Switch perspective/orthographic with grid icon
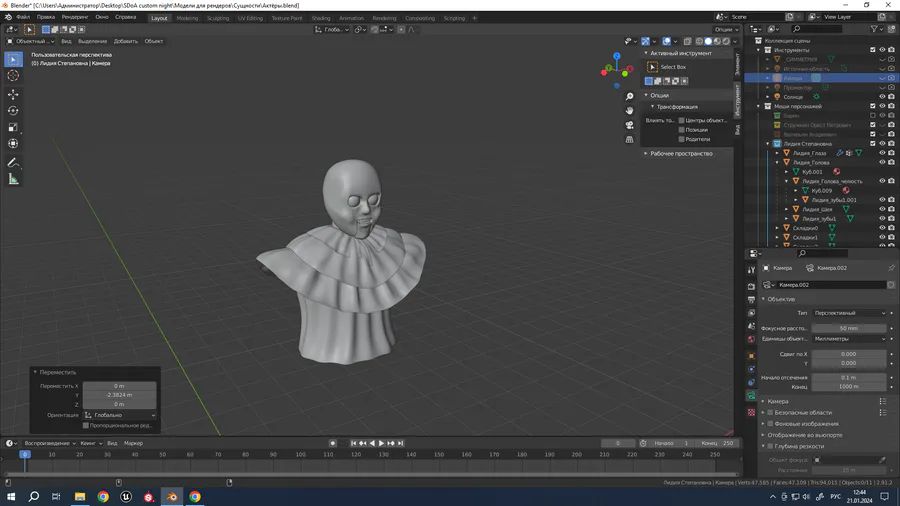 (x=630, y=139)
